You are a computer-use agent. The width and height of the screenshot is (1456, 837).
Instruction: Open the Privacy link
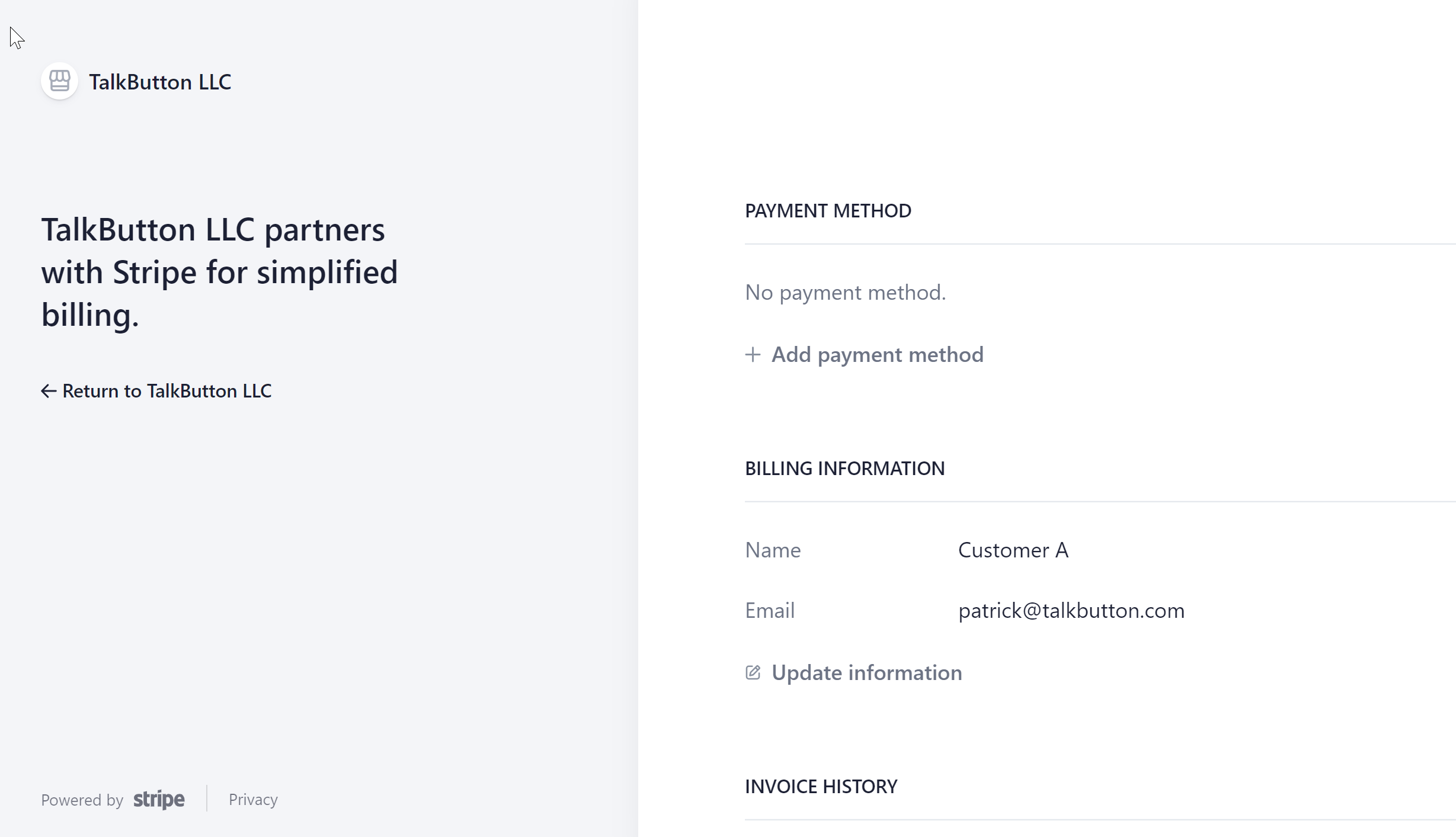coord(253,800)
